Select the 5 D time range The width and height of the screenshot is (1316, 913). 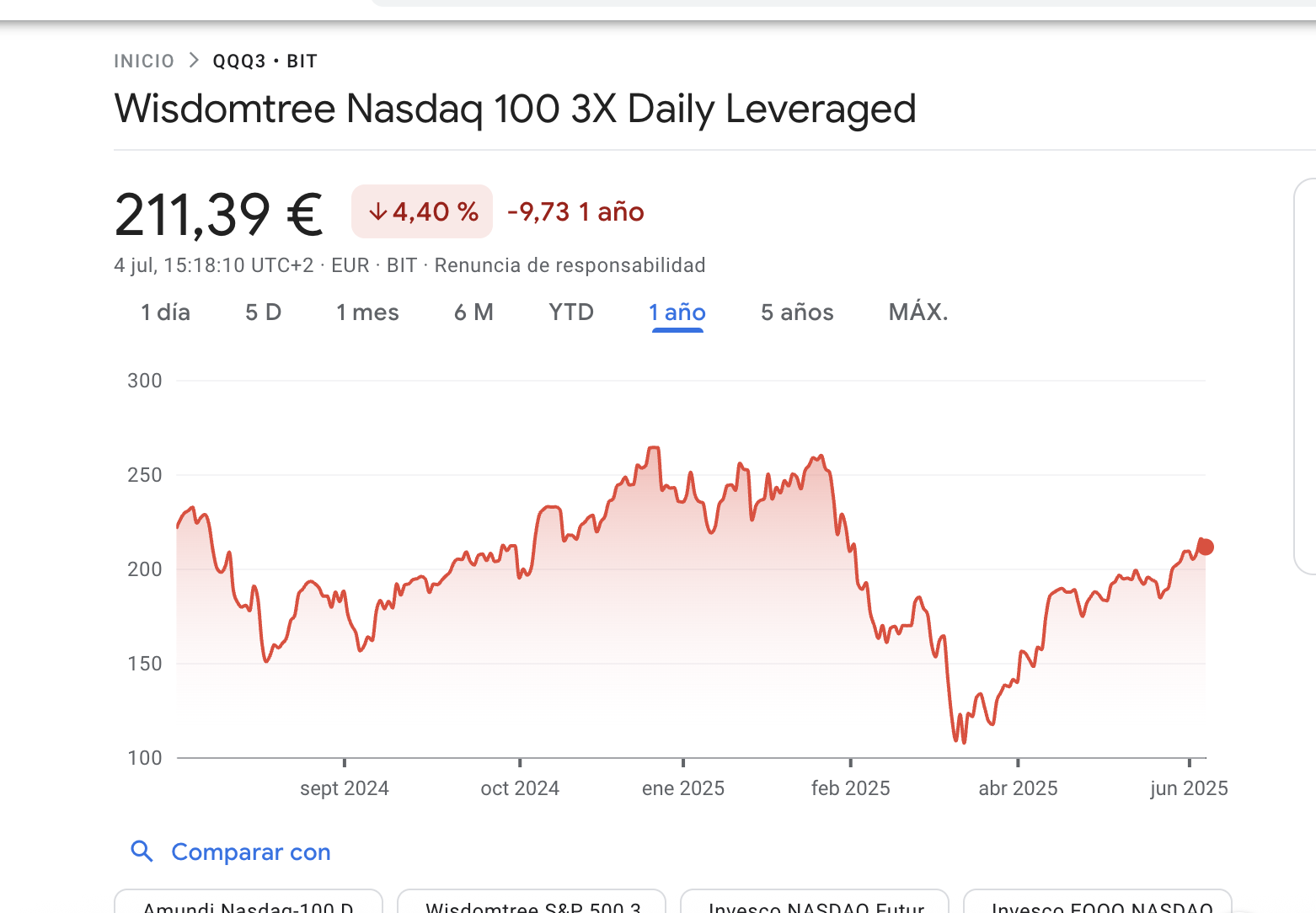coord(263,312)
